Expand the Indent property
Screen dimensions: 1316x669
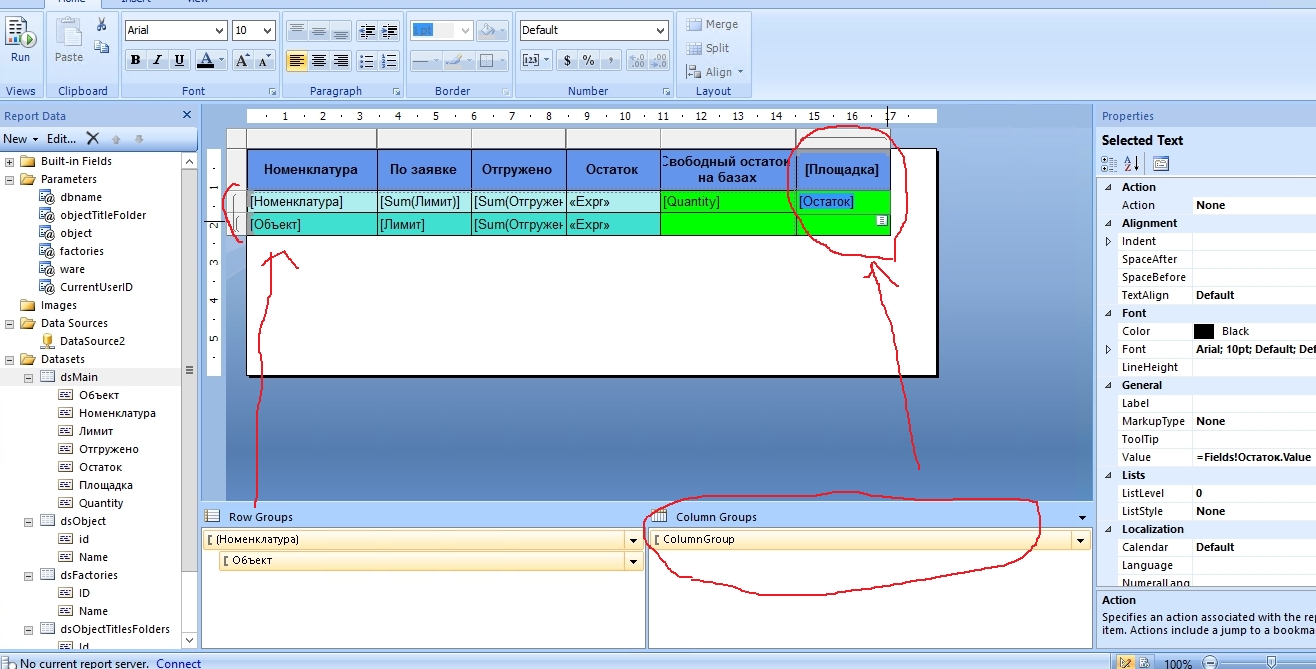[1108, 241]
